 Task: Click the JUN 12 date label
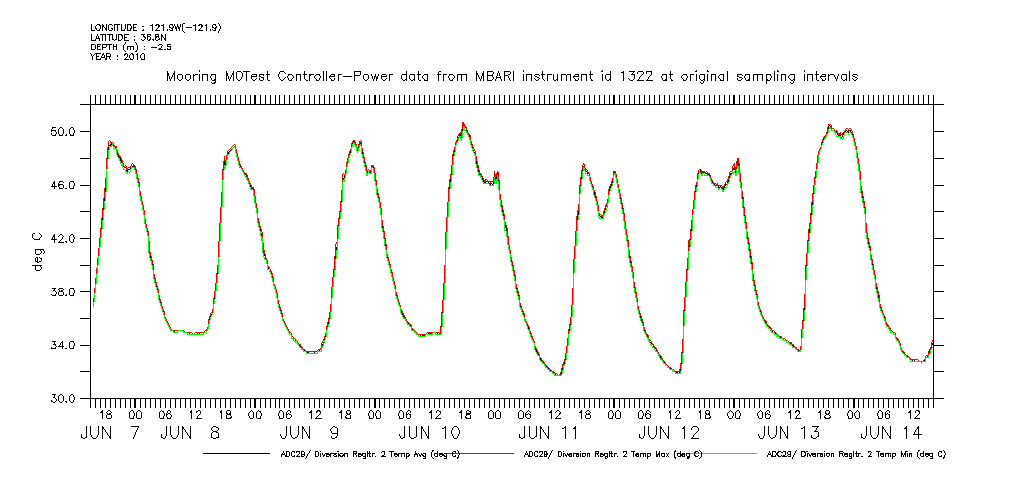pos(669,433)
